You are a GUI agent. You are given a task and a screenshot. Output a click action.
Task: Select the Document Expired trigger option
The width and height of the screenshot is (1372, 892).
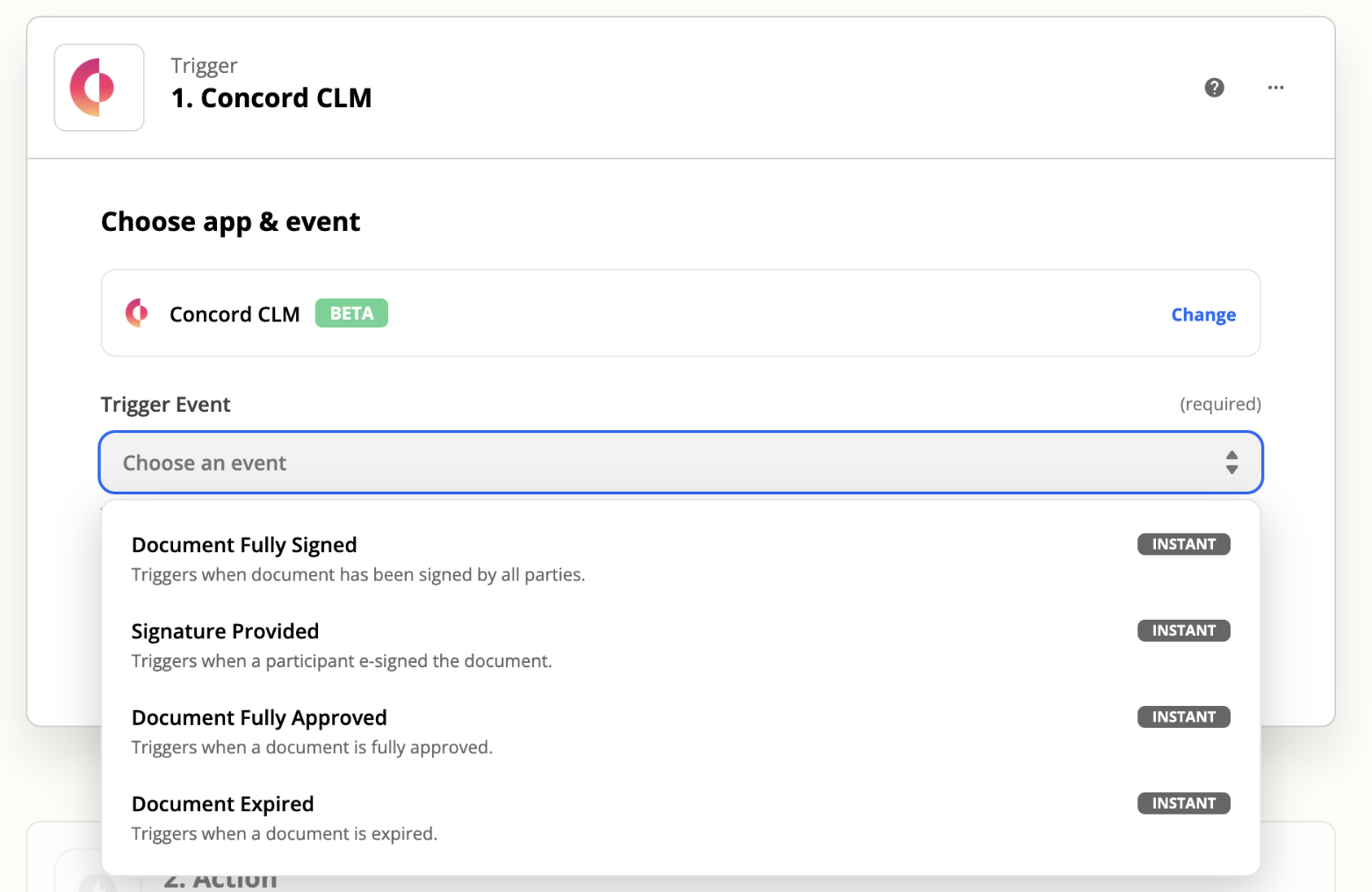222,804
